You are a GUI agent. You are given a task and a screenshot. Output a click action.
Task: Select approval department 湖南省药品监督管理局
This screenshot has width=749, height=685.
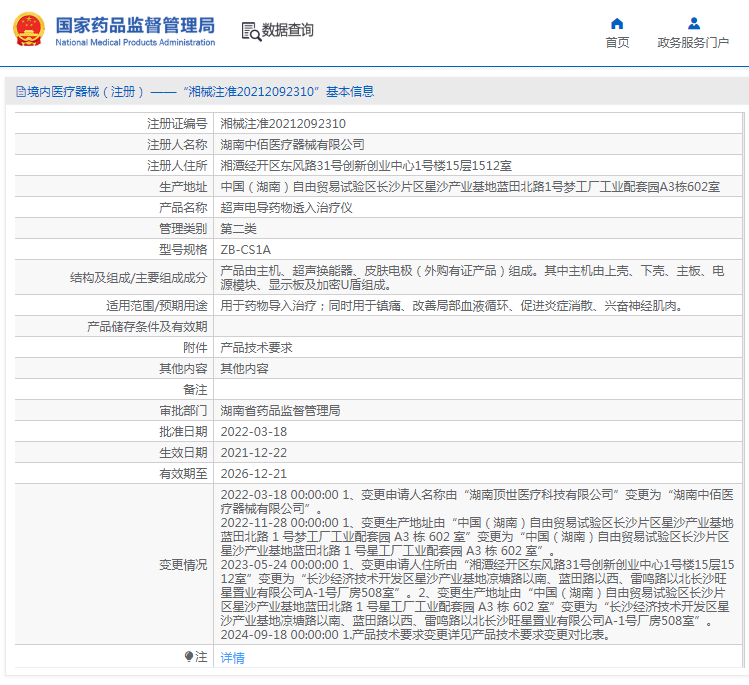pyautogui.click(x=280, y=411)
